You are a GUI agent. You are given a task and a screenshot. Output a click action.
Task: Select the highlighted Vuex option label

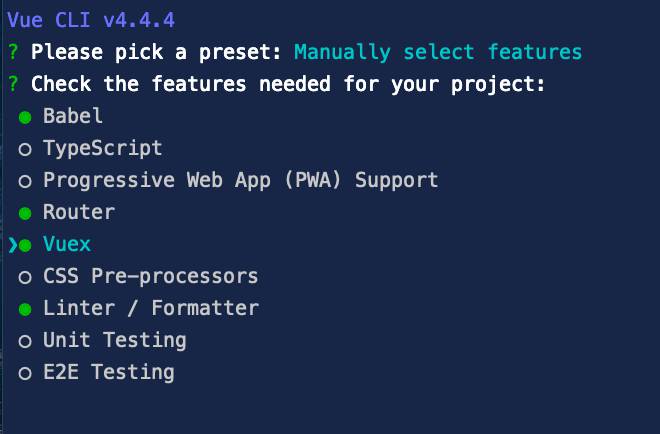coord(67,244)
